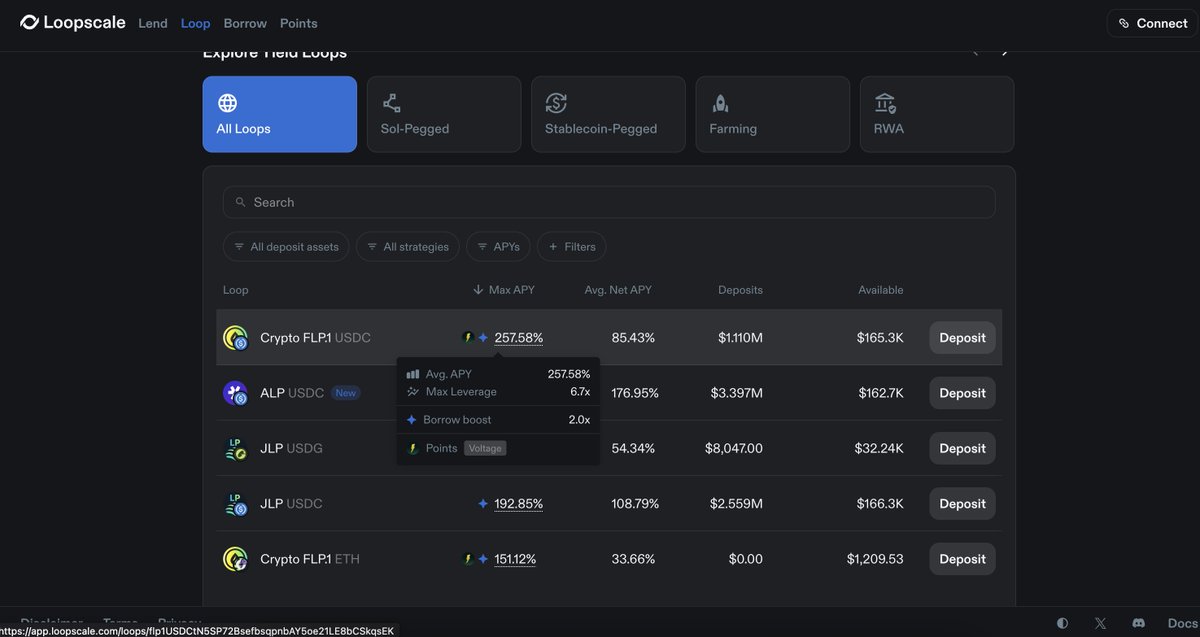The height and width of the screenshot is (637, 1200).
Task: Click the JLP USDC token icon
Action: tap(235, 504)
